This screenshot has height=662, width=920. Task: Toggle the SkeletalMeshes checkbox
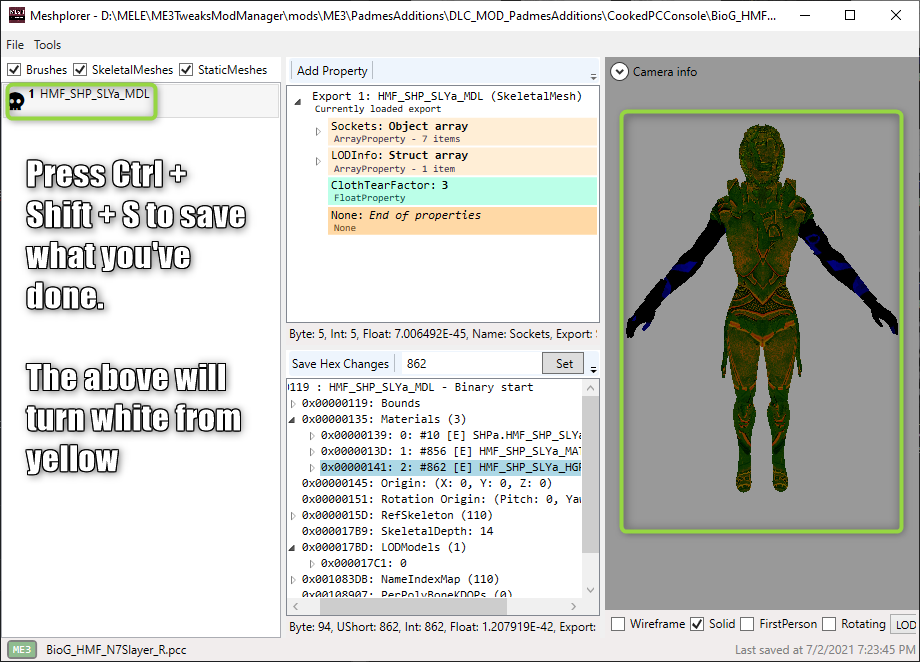80,70
